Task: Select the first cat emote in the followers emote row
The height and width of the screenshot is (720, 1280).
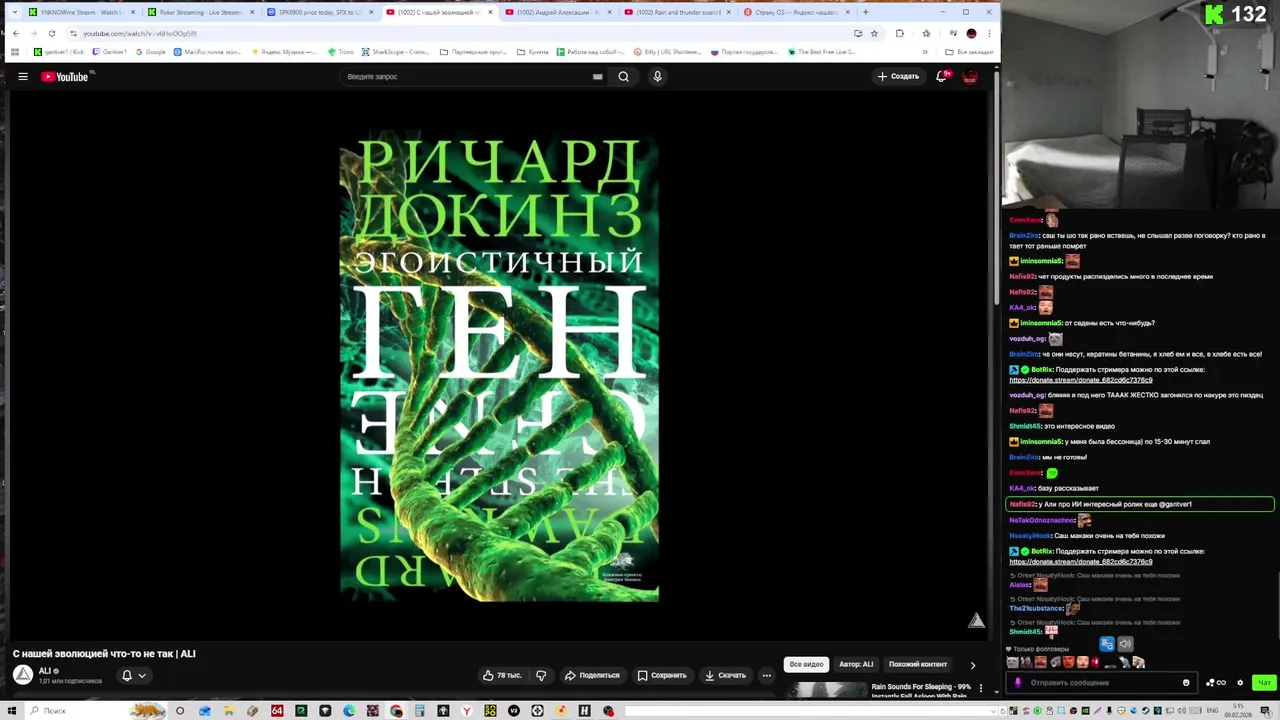Action: pos(1013,662)
